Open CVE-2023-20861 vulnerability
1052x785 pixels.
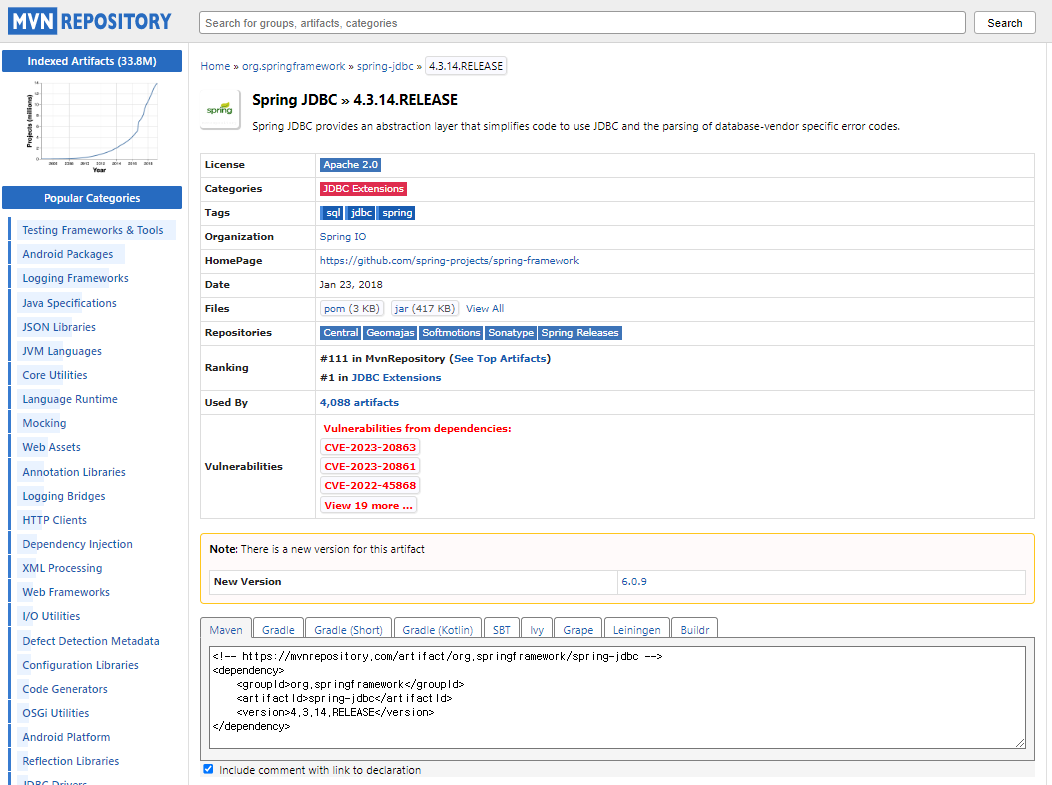(x=370, y=466)
